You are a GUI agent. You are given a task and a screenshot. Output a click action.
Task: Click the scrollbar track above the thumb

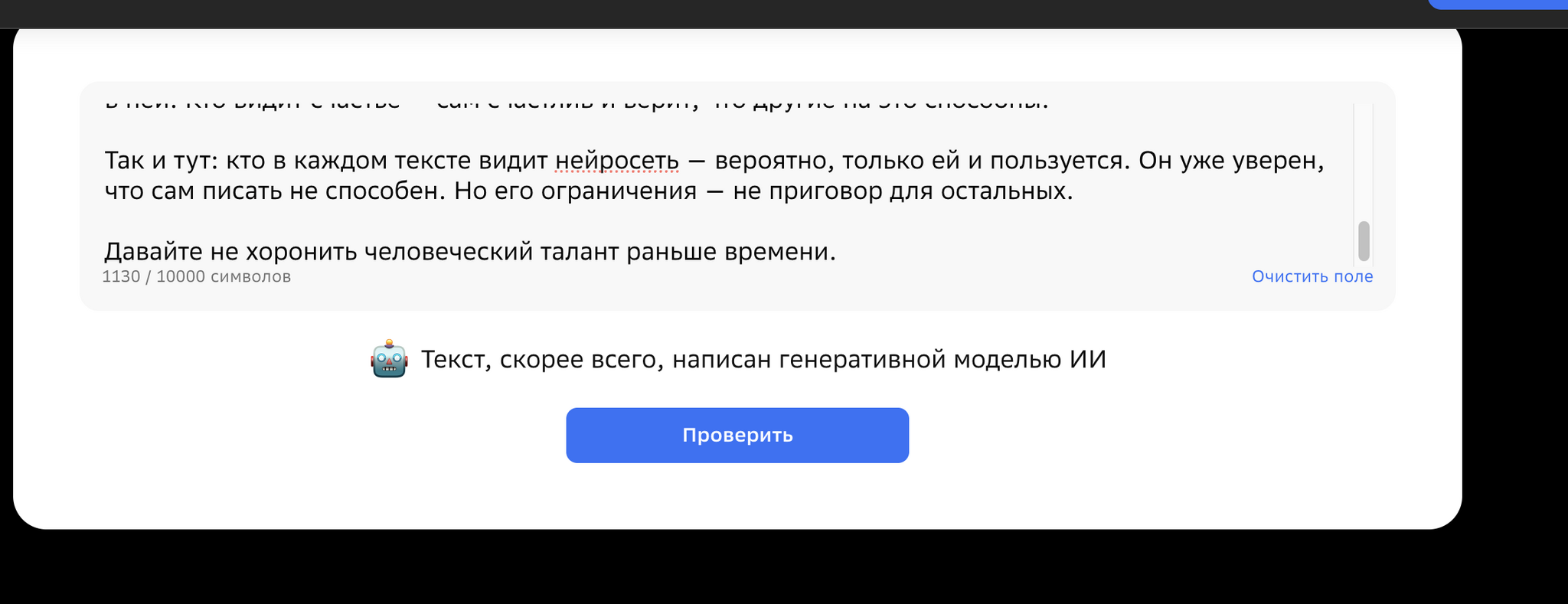(1364, 162)
